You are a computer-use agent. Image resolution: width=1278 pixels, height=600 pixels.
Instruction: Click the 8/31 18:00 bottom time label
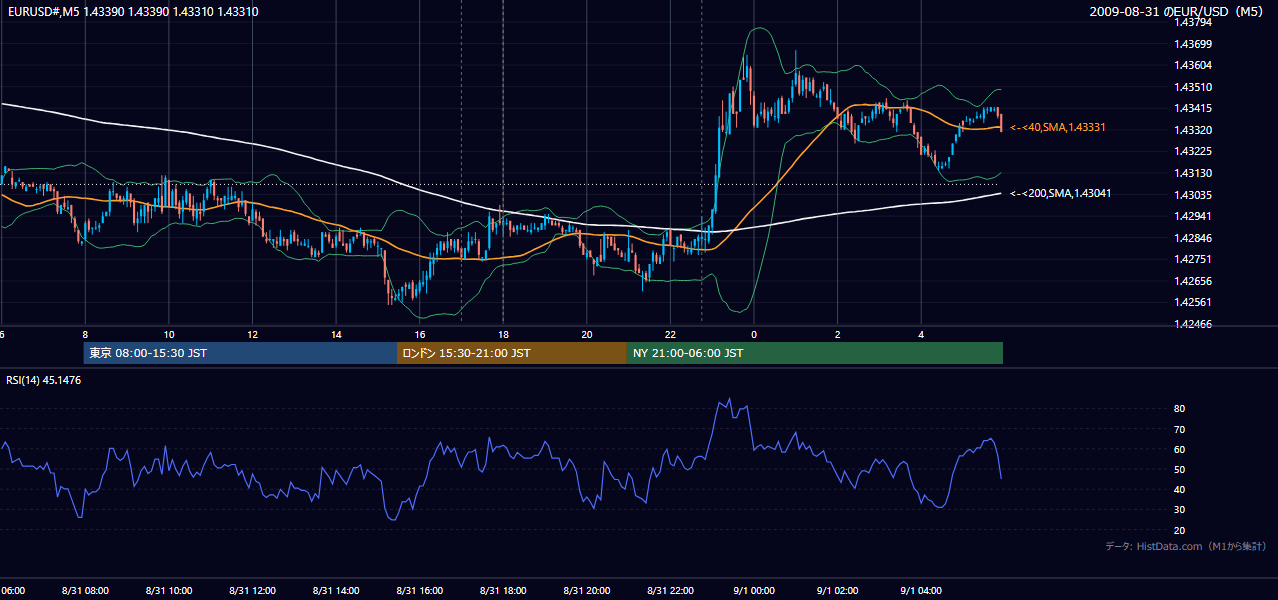pyautogui.click(x=503, y=591)
